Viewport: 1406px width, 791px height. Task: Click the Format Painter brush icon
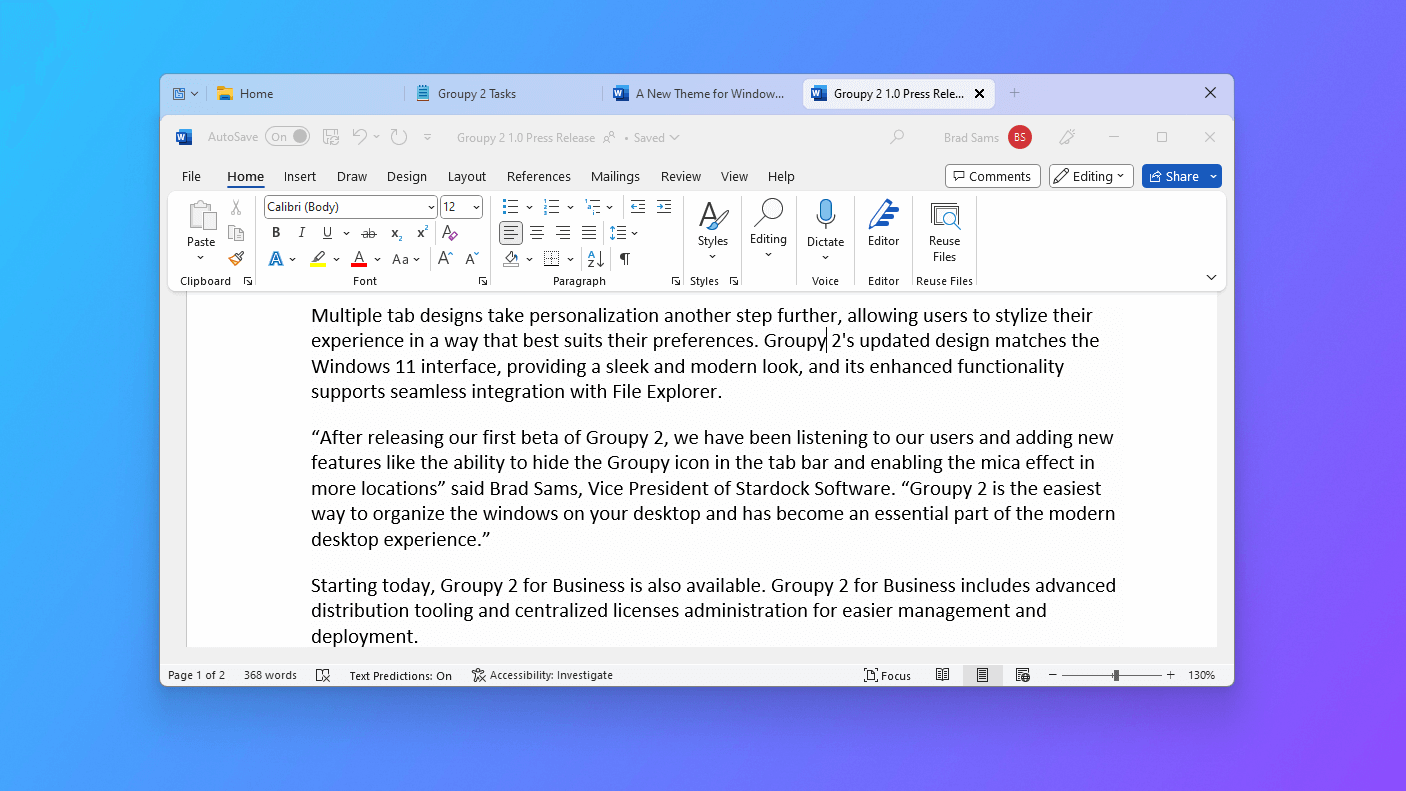click(236, 259)
